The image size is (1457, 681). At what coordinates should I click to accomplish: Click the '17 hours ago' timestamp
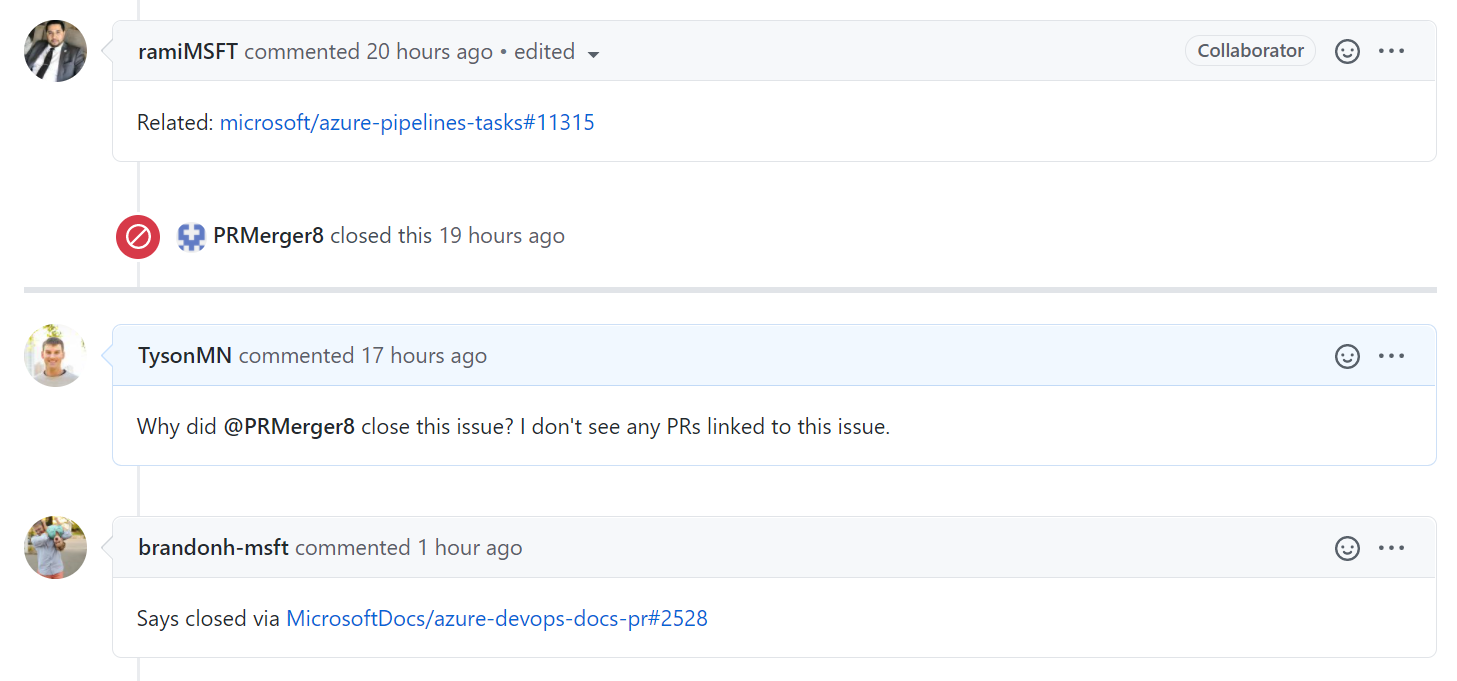424,355
